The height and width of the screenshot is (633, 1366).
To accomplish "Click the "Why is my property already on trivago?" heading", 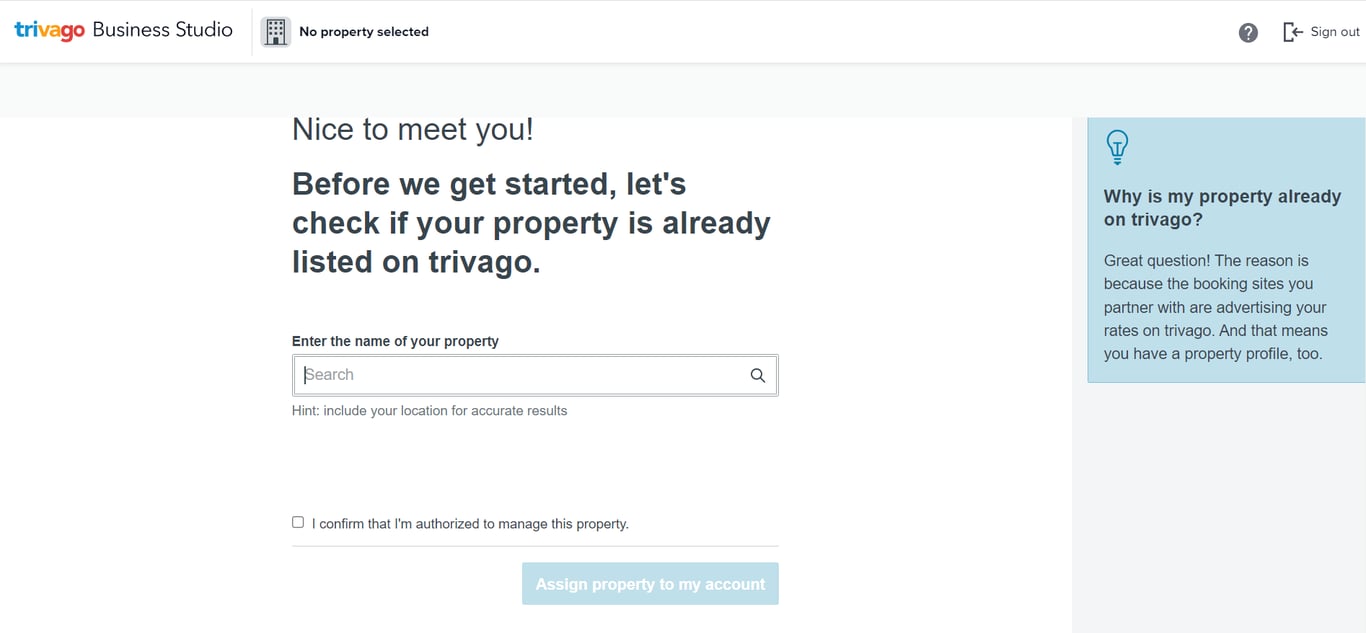I will tap(1222, 207).
